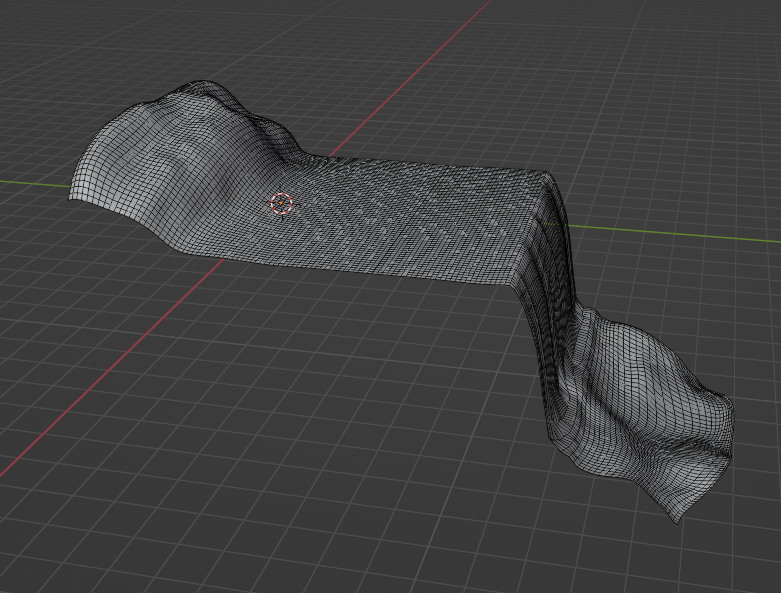Select the bottom tip of the lower mesh
The height and width of the screenshot is (593, 781).
click(678, 518)
